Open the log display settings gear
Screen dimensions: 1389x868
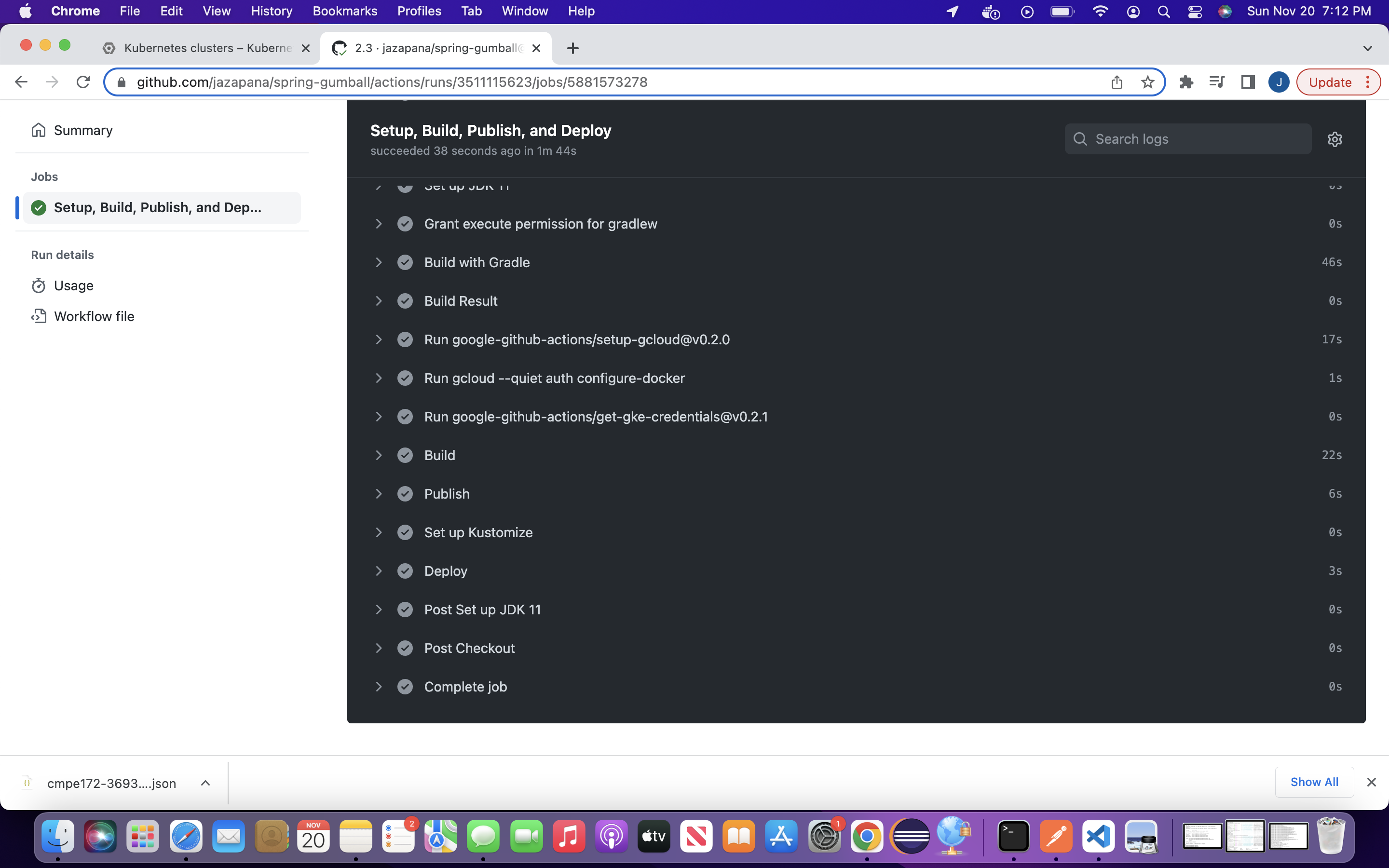(x=1335, y=139)
